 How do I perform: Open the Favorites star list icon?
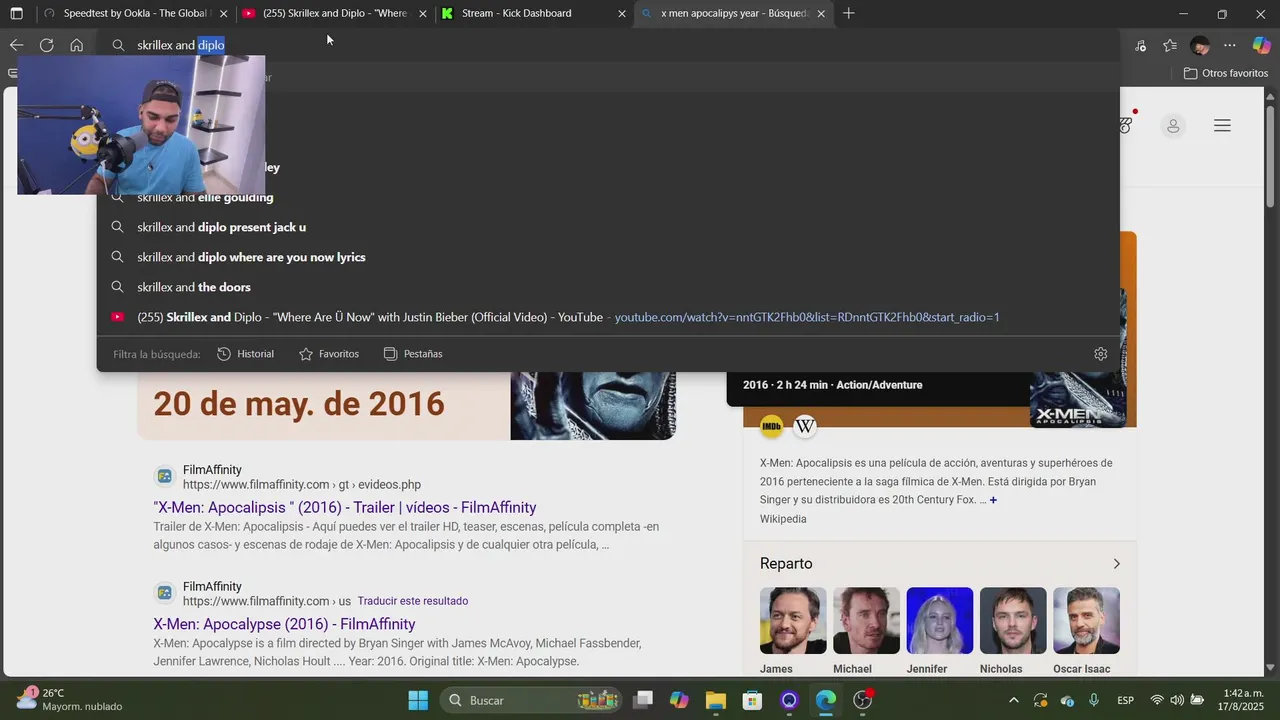pyautogui.click(x=1170, y=45)
